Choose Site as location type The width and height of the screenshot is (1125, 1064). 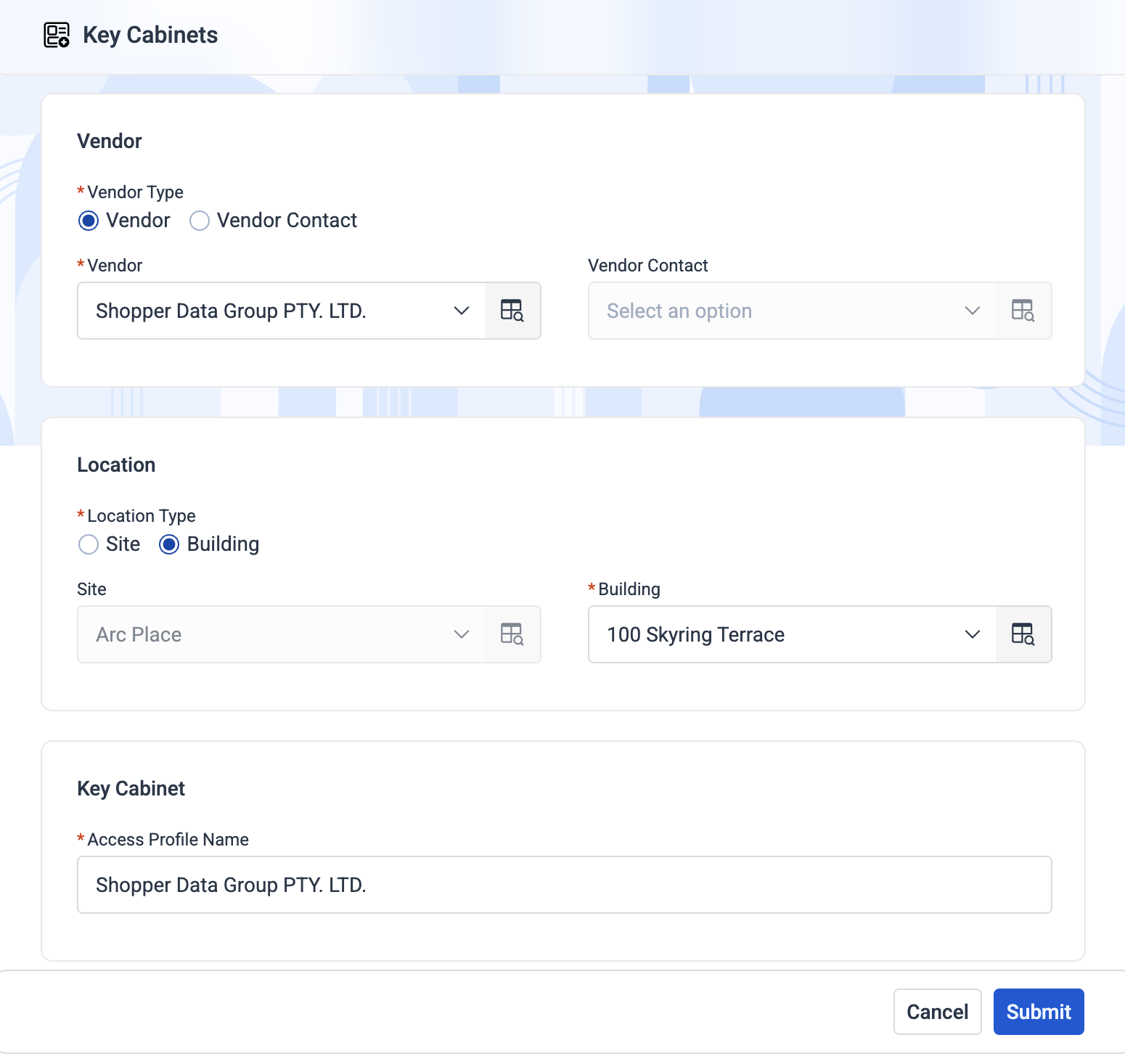[89, 544]
